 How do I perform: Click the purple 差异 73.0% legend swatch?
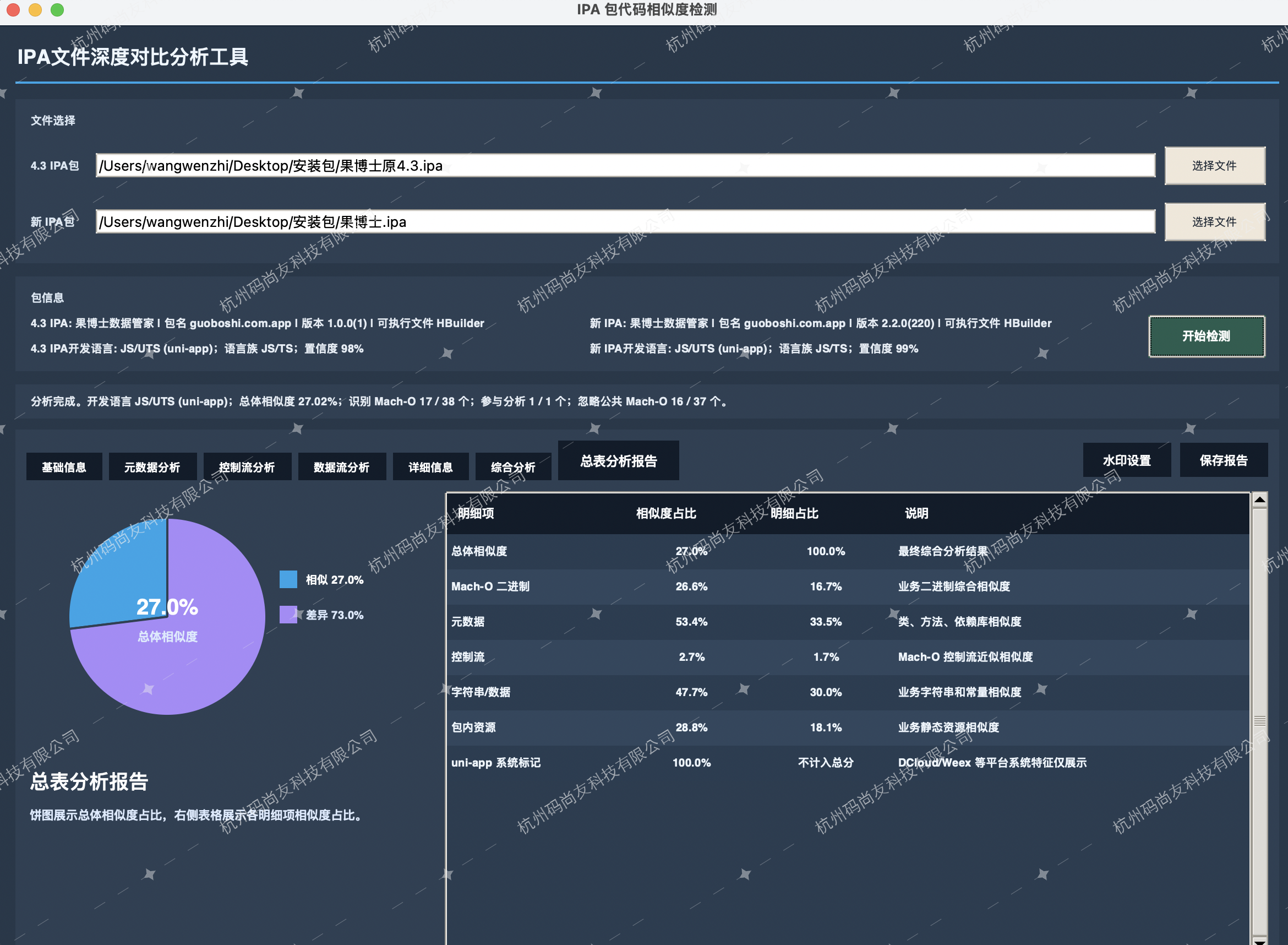(288, 615)
